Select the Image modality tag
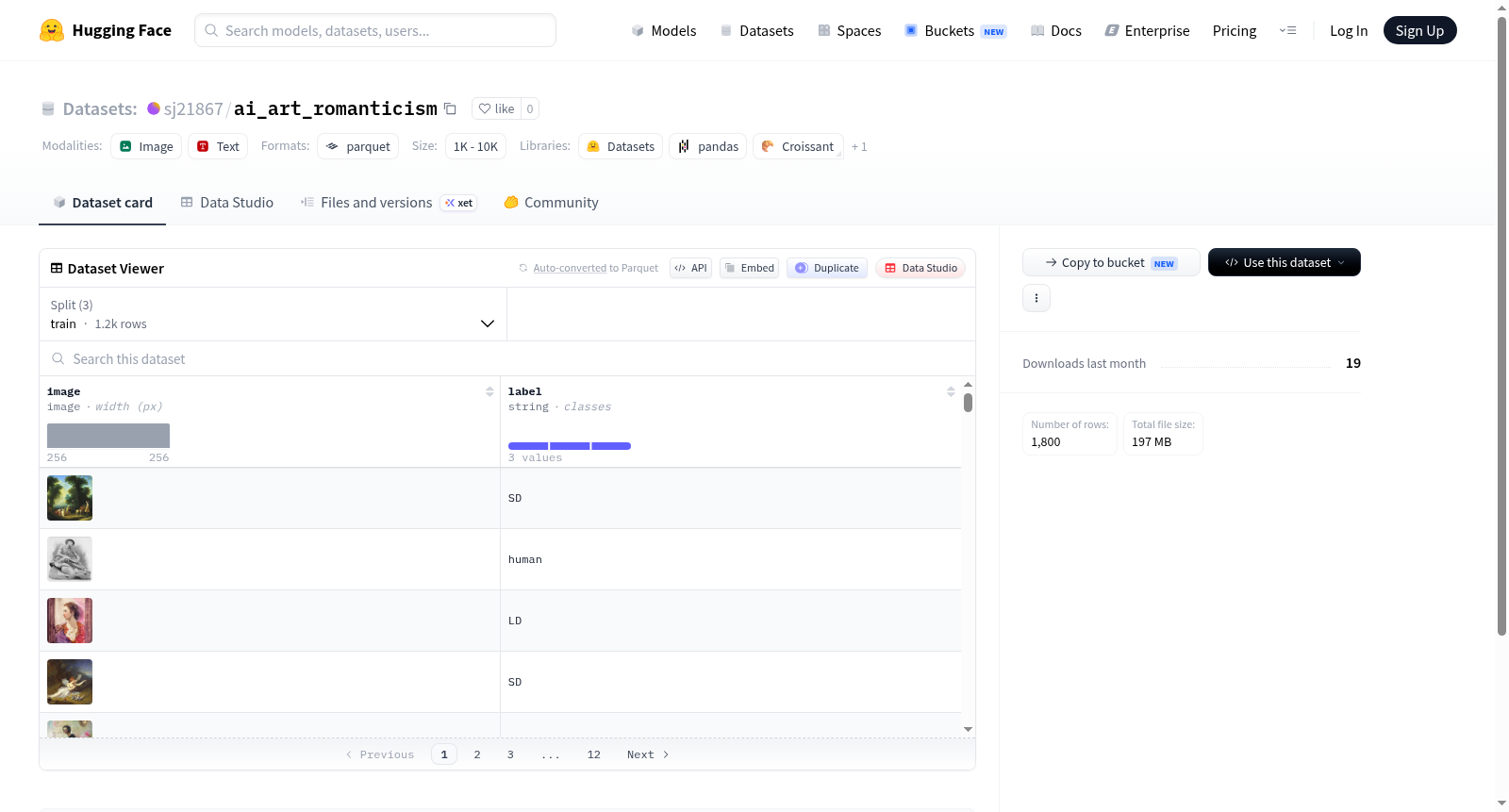The image size is (1509, 812). click(x=146, y=146)
